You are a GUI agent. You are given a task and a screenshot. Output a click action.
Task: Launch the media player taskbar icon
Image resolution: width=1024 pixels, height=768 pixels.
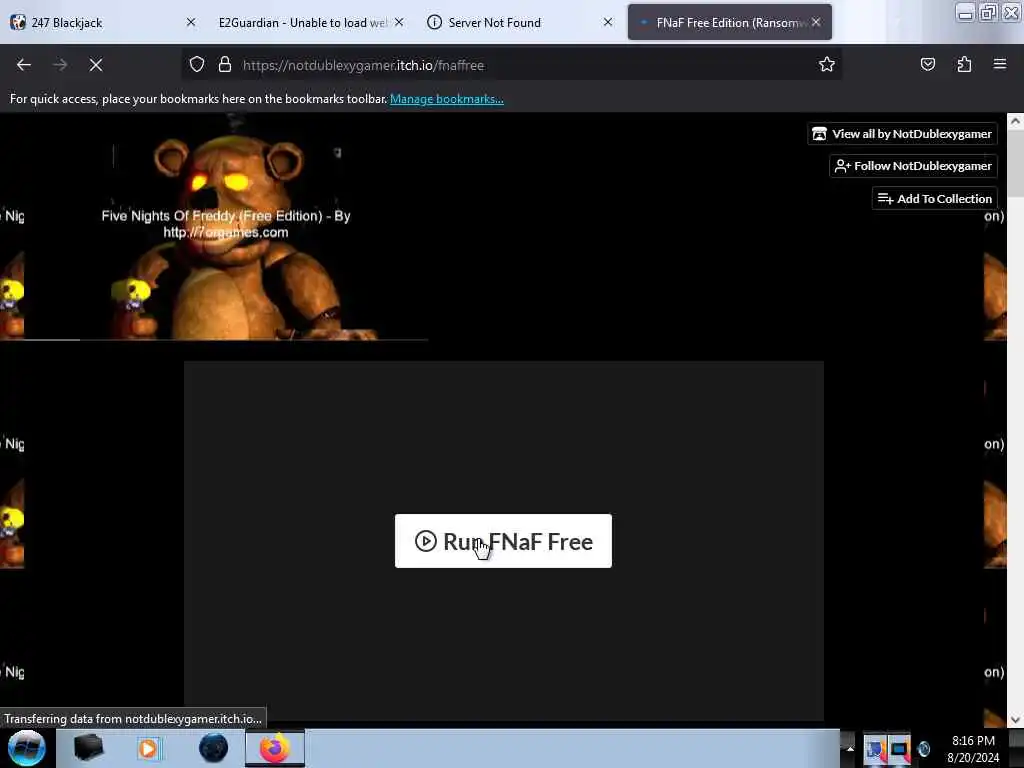tap(148, 748)
